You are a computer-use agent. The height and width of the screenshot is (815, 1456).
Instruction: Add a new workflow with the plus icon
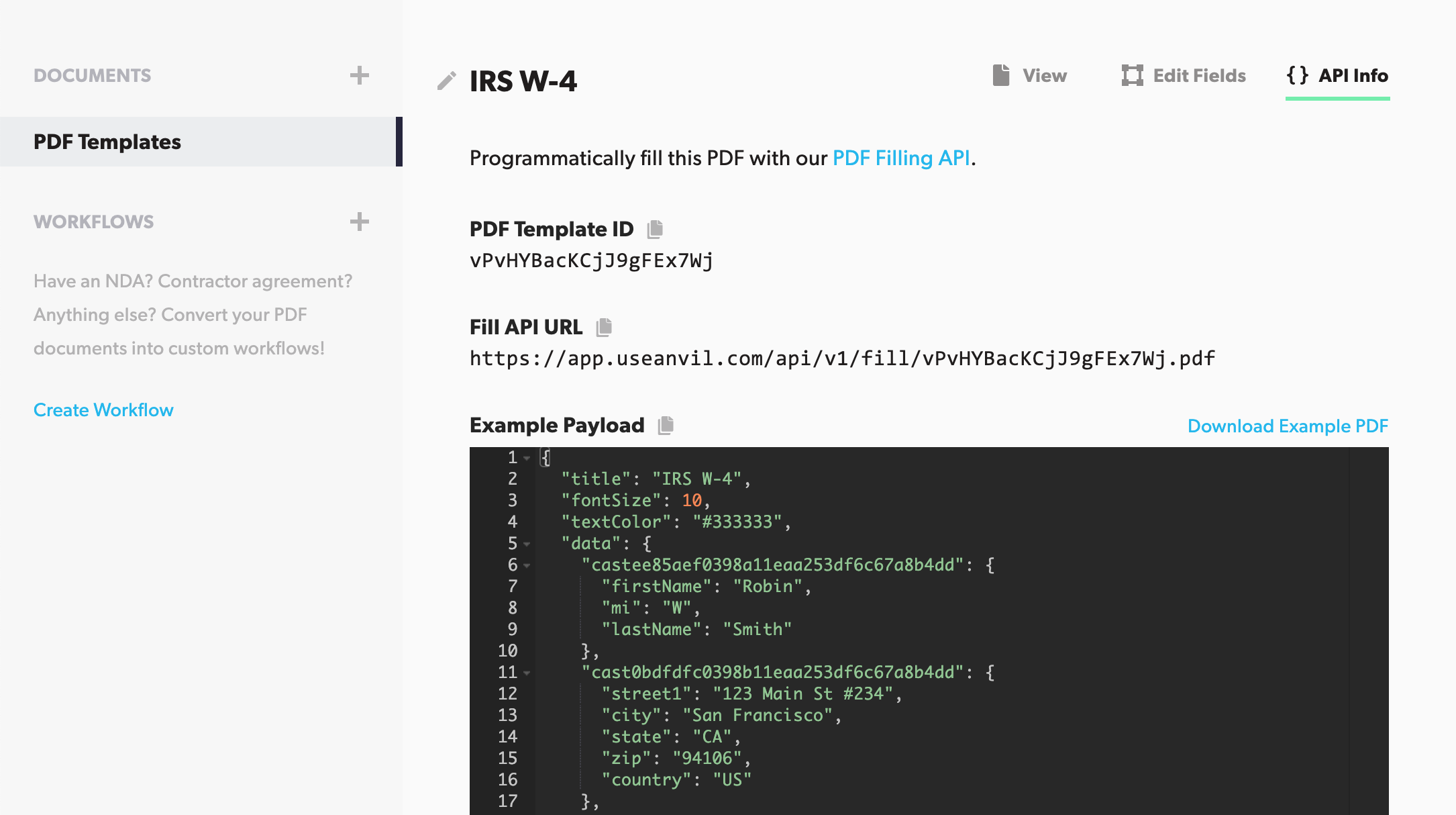(x=360, y=222)
